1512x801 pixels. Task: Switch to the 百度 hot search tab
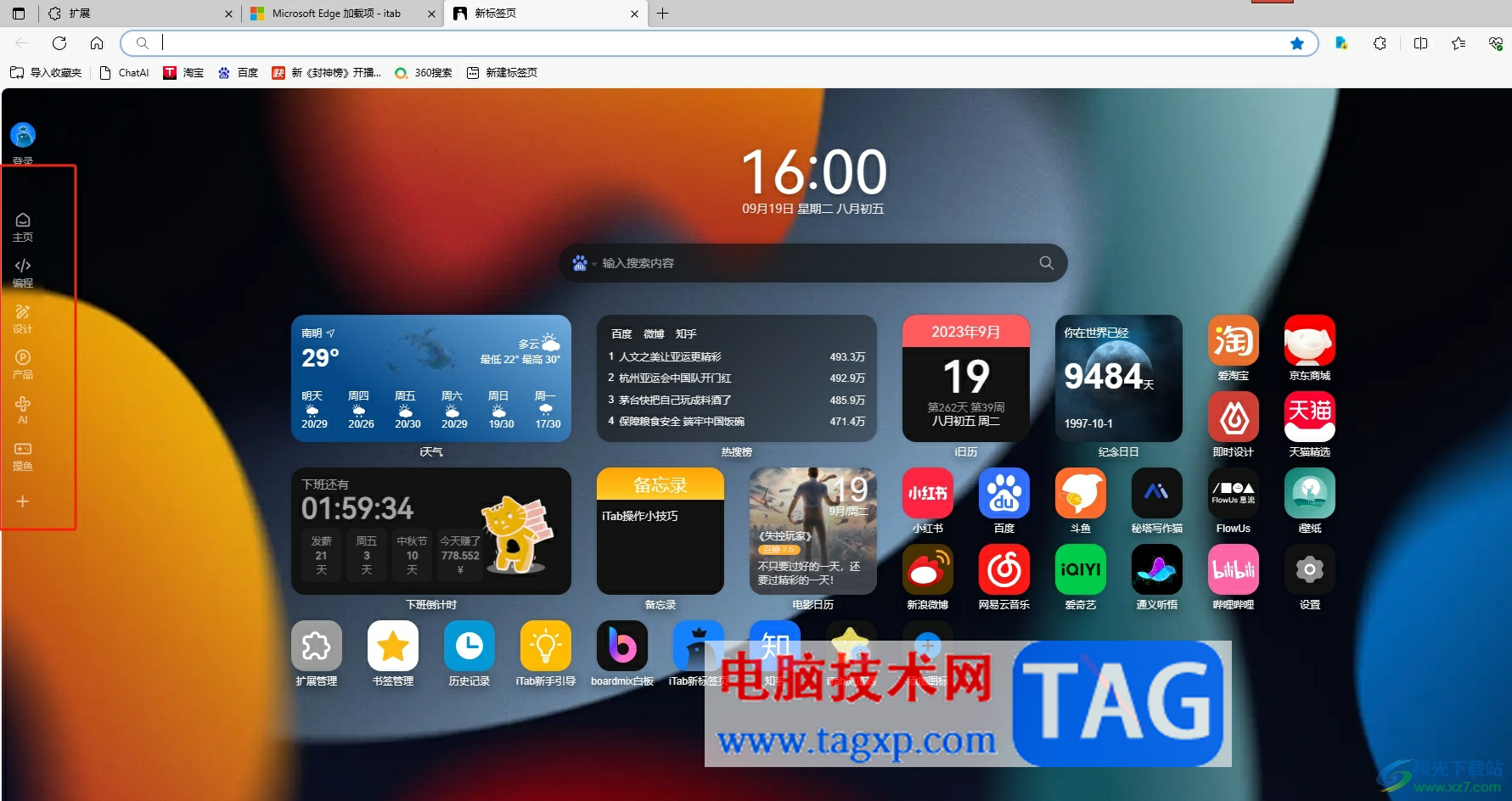(x=621, y=333)
